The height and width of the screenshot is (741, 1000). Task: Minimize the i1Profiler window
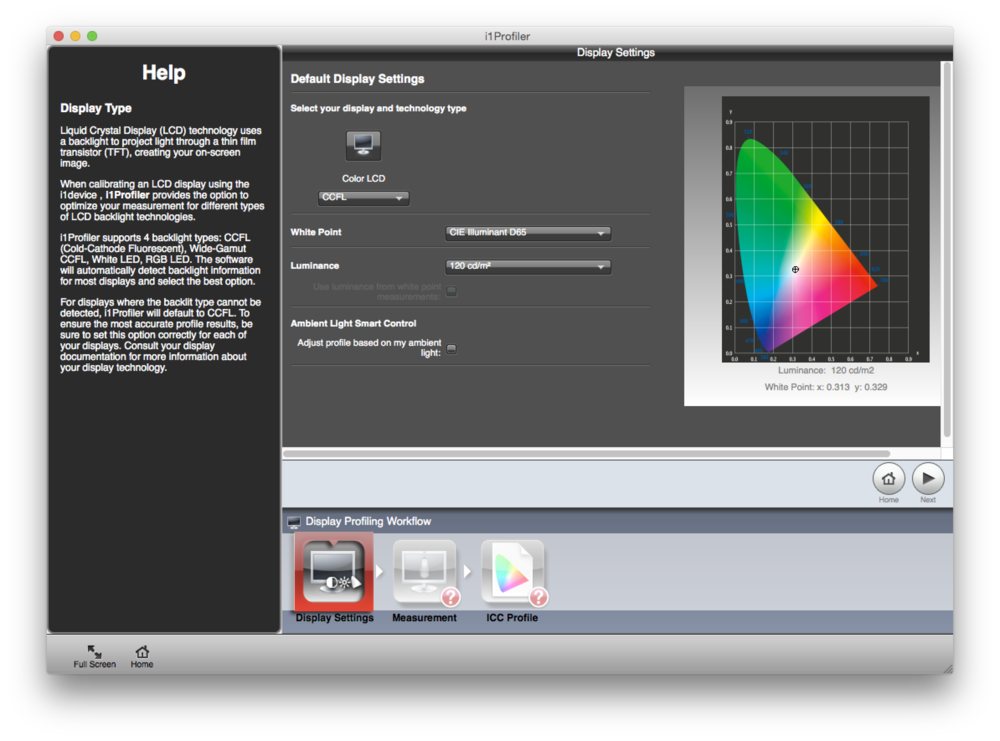(75, 36)
